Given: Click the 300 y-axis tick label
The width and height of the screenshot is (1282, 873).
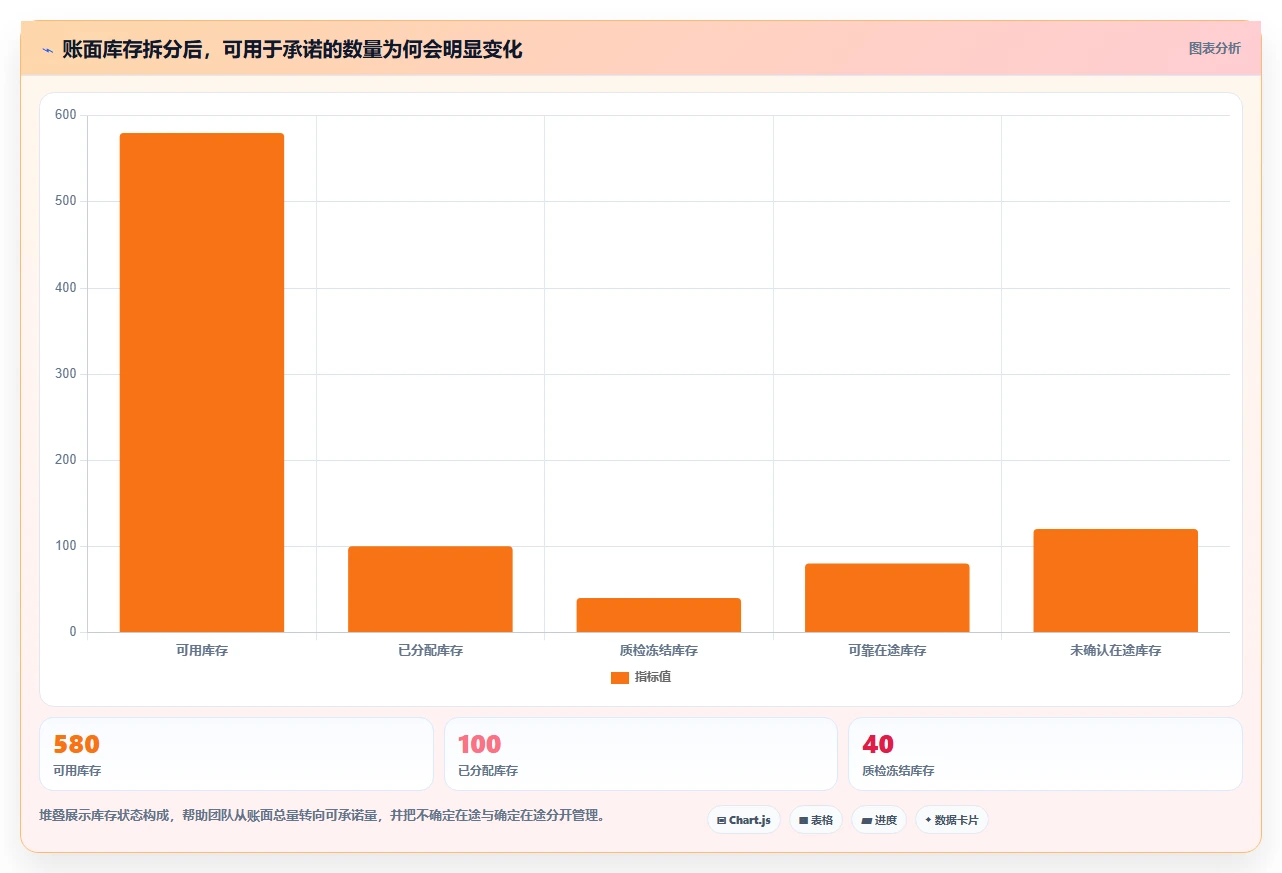Looking at the screenshot, I should pyautogui.click(x=66, y=374).
